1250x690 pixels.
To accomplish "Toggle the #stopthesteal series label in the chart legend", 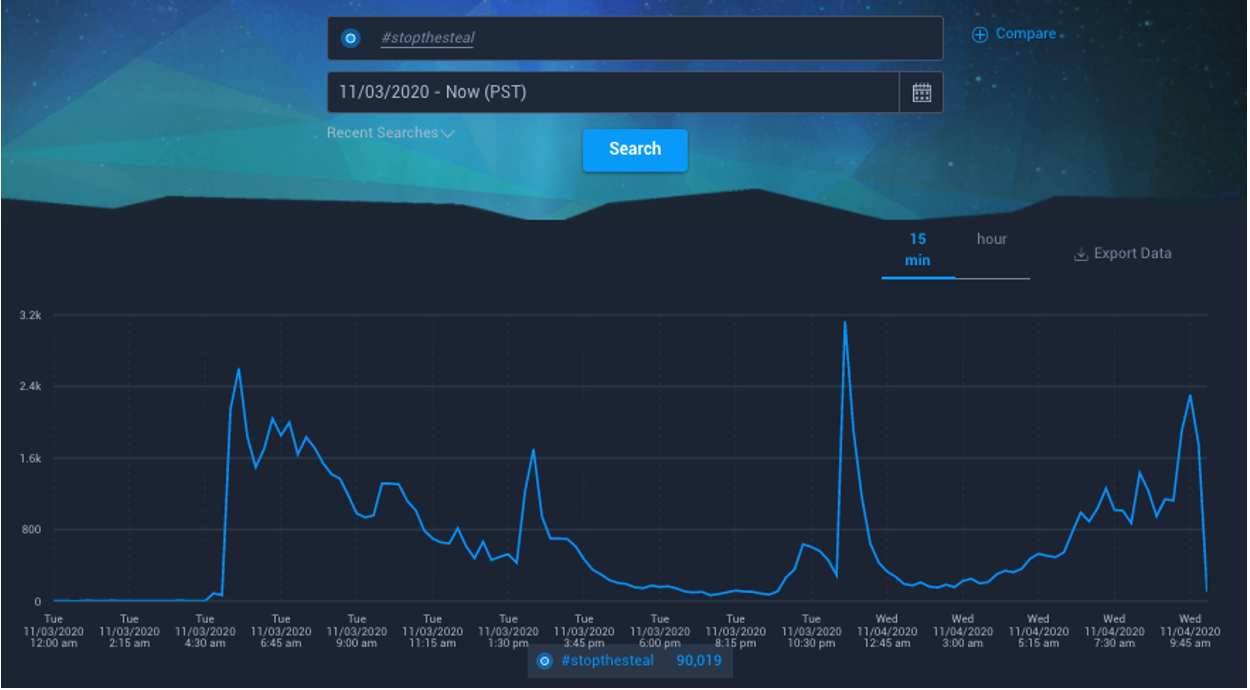I will click(607, 661).
